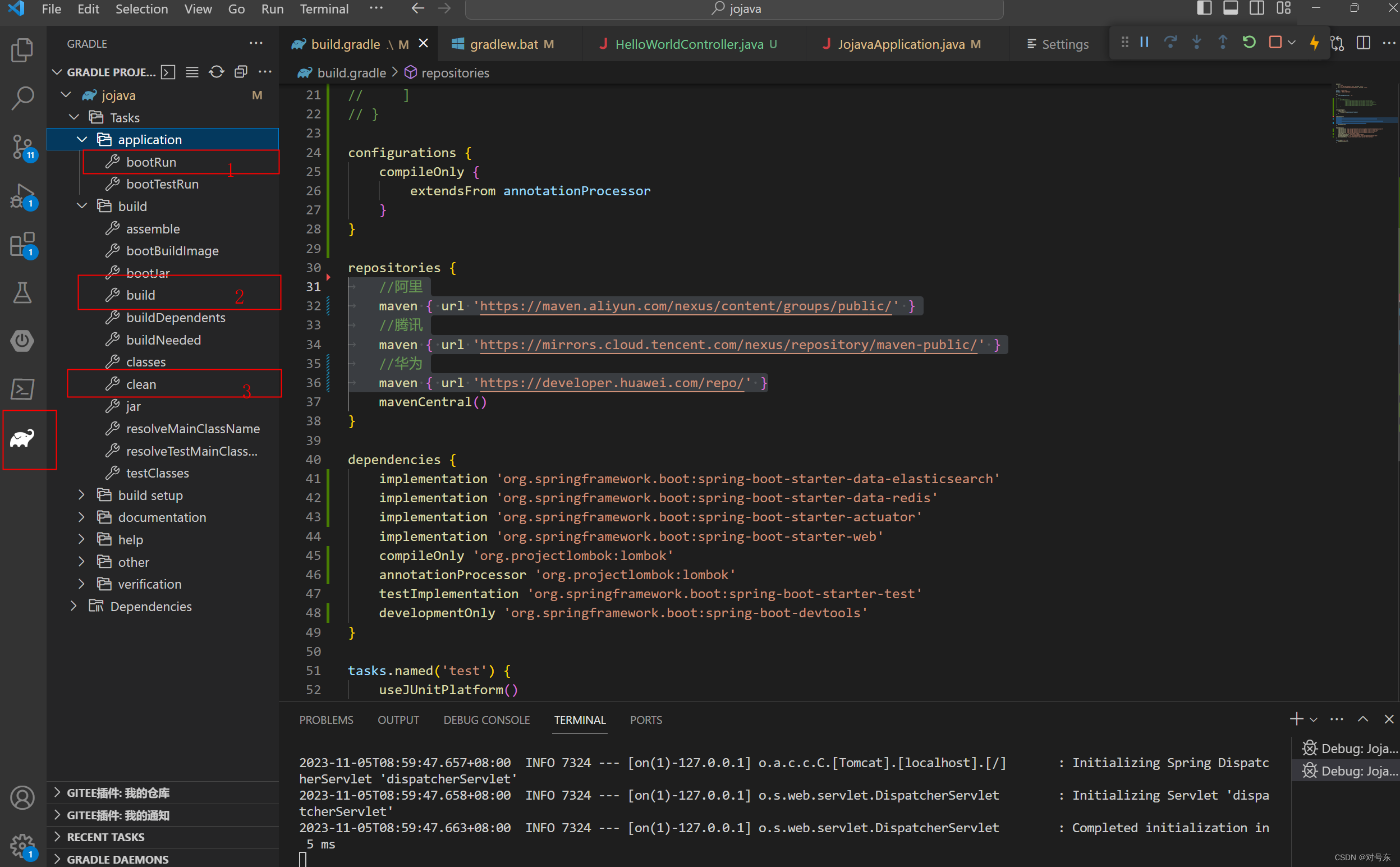This screenshot has width=1400, height=867.
Task: Close the build.gradle tab
Action: tap(423, 44)
